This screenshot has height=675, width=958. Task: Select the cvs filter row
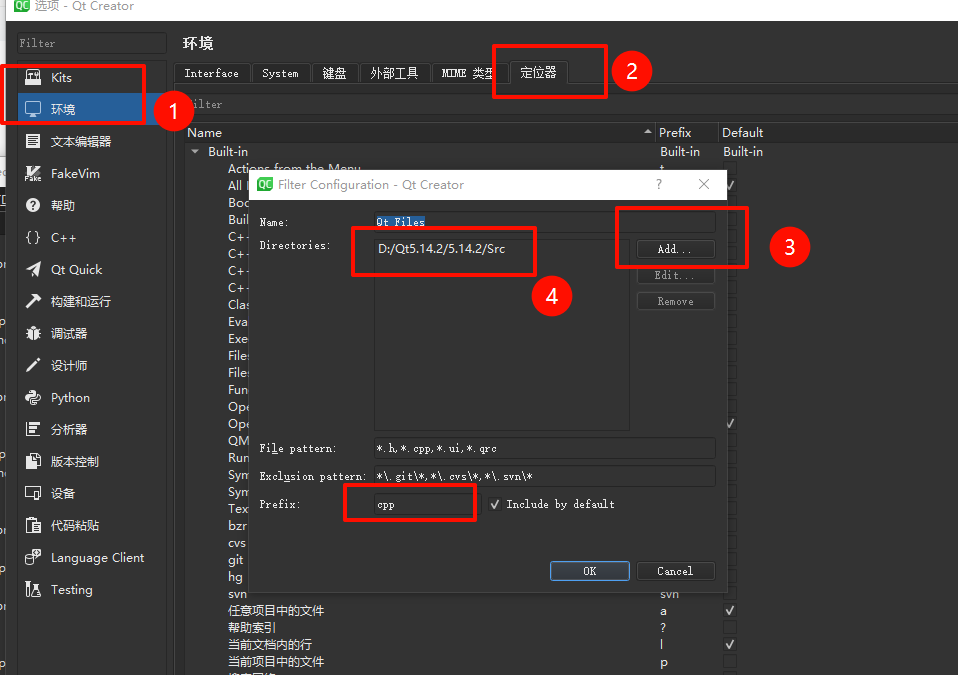237,542
